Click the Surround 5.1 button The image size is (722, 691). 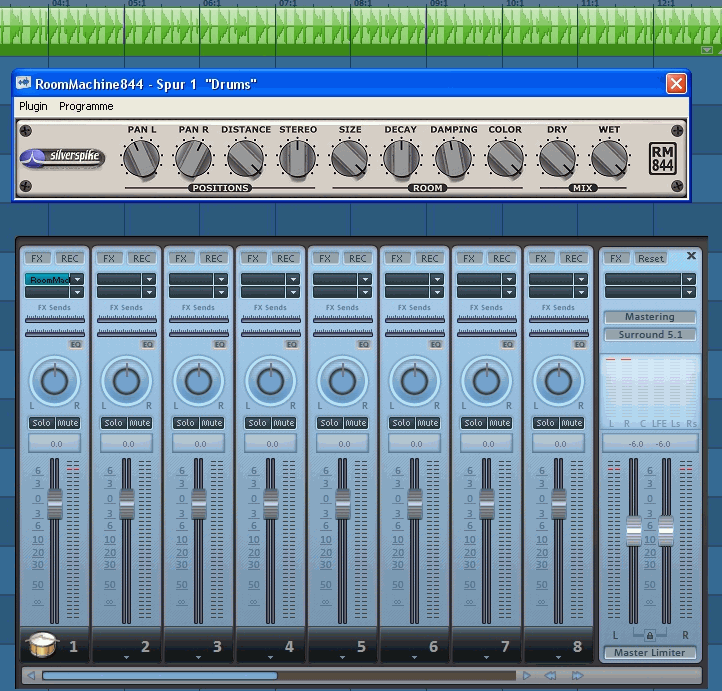click(x=650, y=335)
